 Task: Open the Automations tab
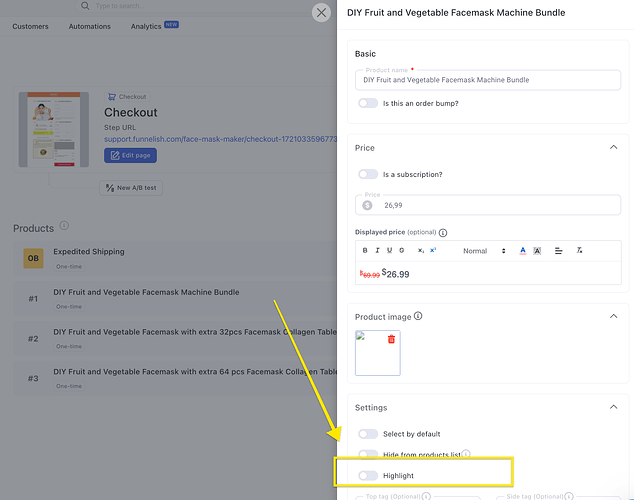(90, 26)
